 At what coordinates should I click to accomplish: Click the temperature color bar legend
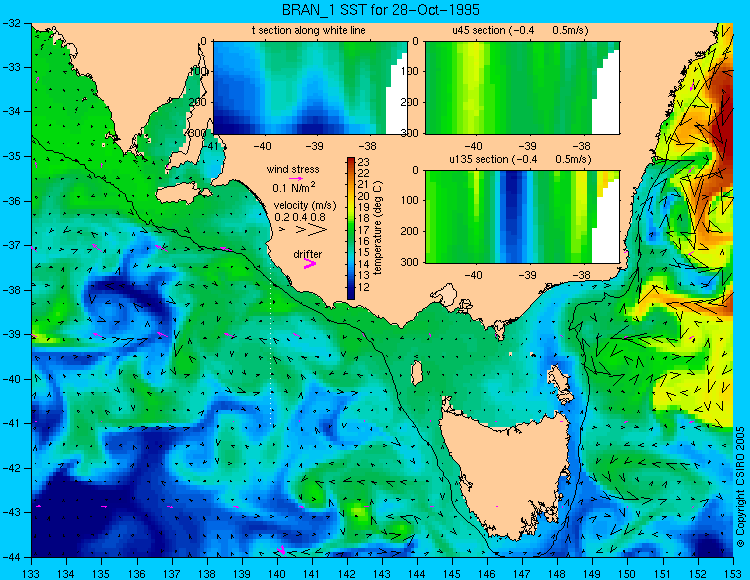(x=351, y=229)
